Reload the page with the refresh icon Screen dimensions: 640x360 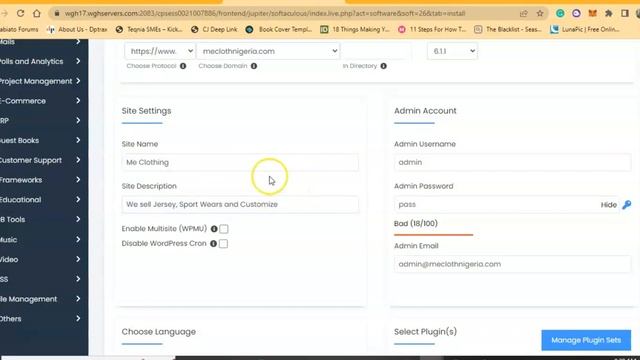tap(20, 13)
